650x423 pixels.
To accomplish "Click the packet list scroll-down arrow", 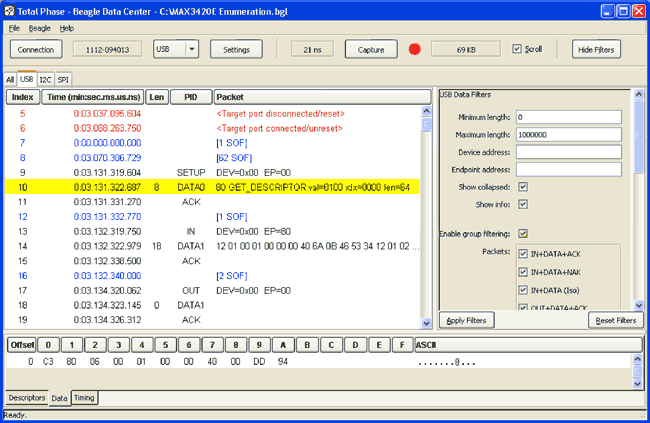I will tap(427, 322).
